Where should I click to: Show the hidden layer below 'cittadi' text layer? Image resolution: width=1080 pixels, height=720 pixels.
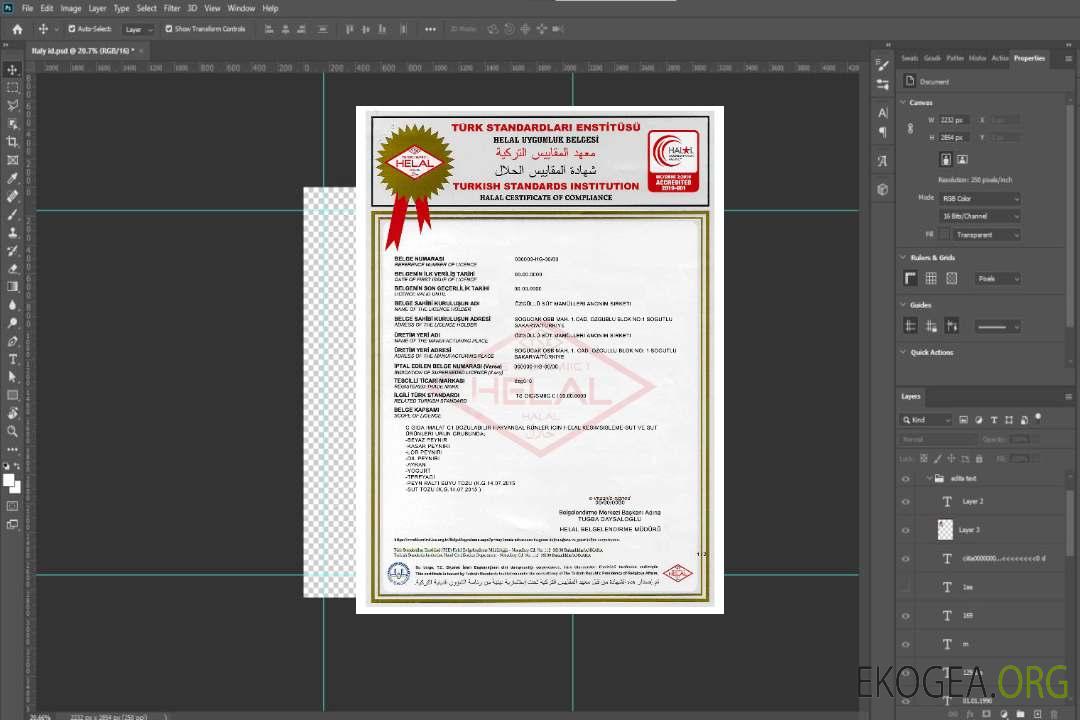click(906, 587)
